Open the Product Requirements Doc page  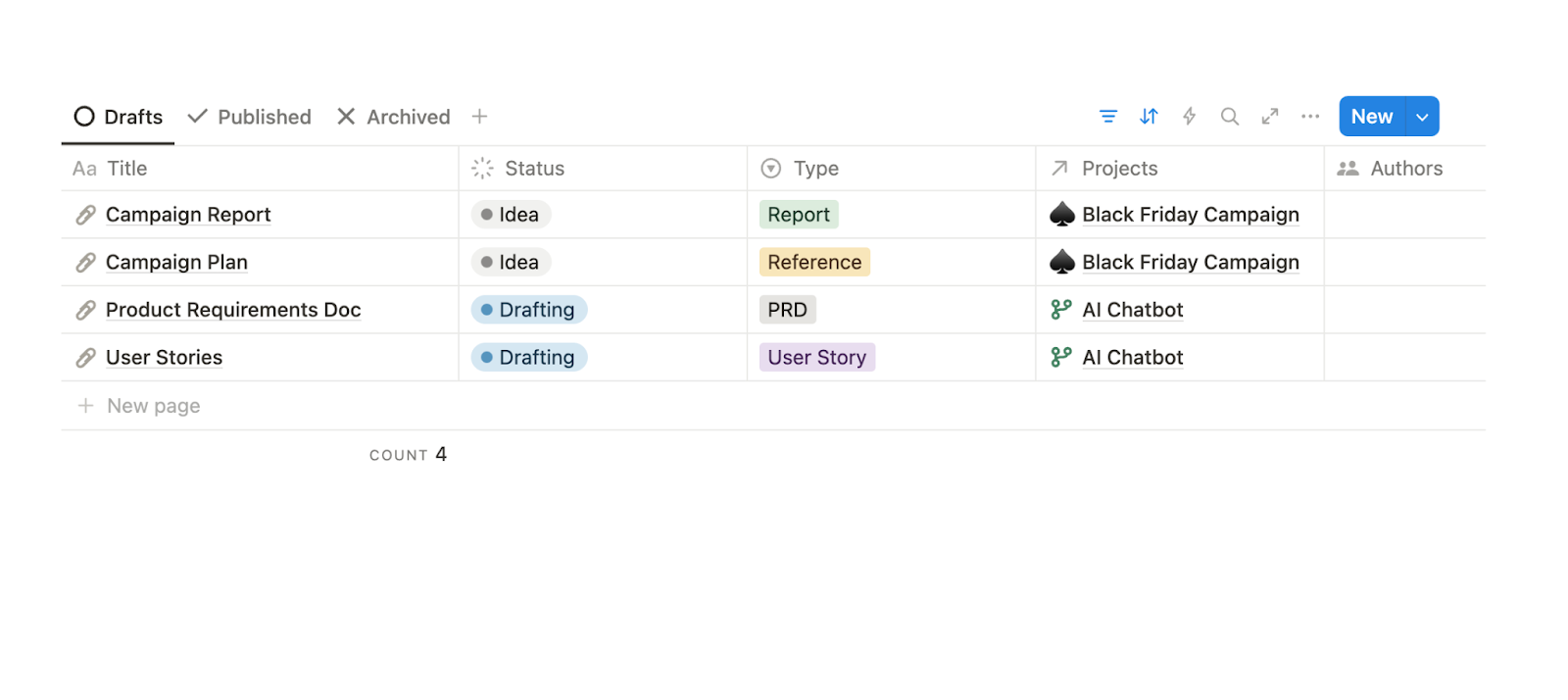click(233, 310)
